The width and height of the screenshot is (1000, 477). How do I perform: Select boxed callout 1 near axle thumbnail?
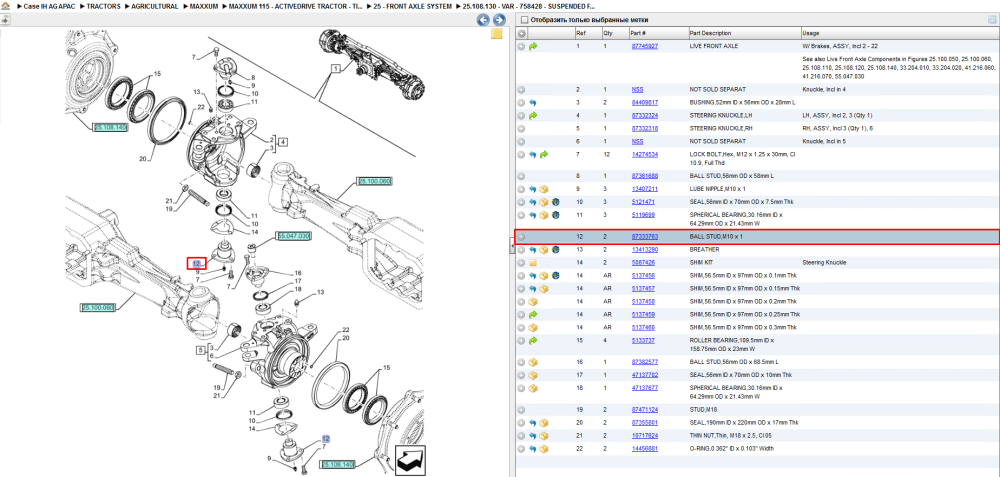[x=335, y=68]
